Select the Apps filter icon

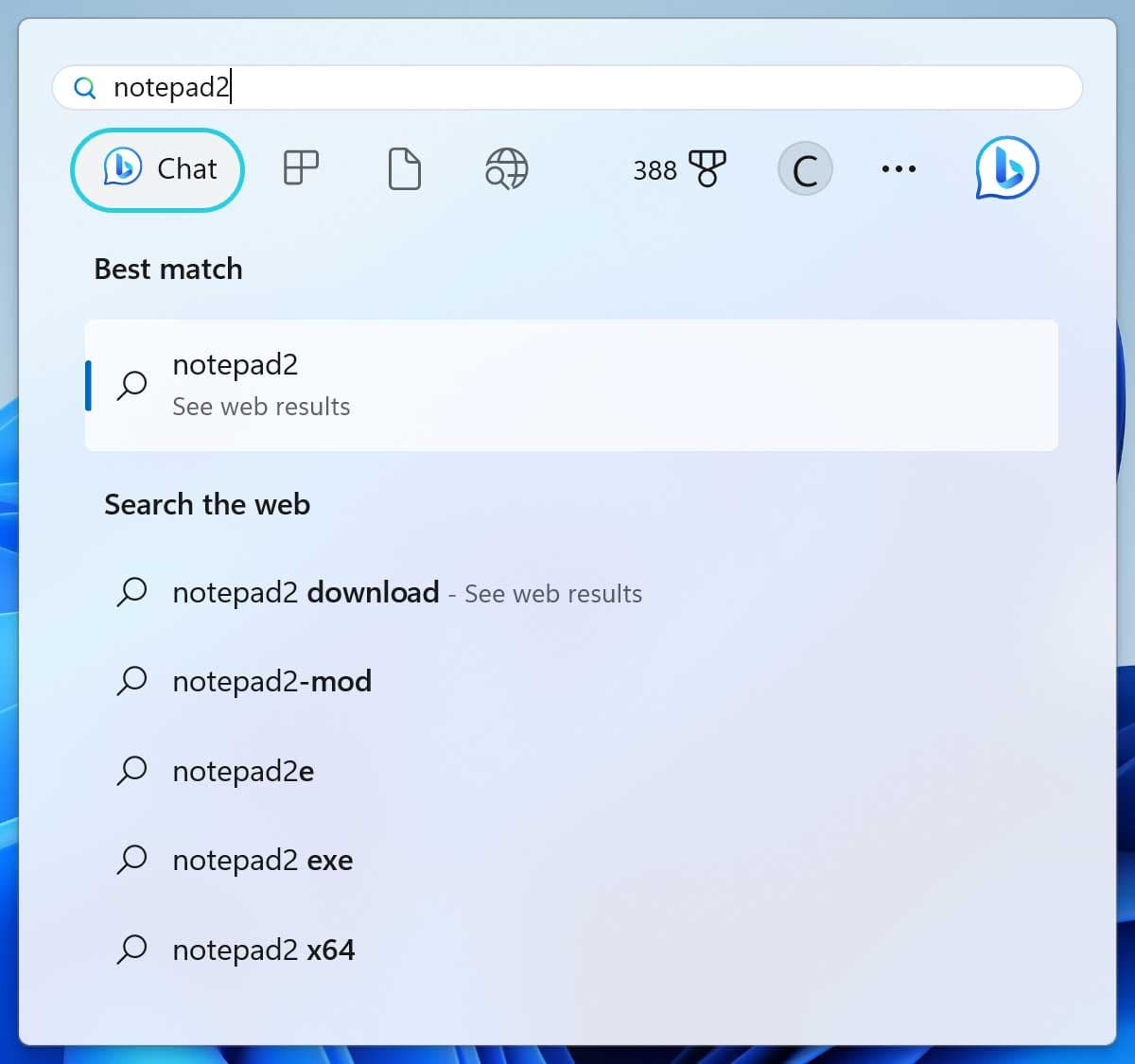(x=301, y=169)
